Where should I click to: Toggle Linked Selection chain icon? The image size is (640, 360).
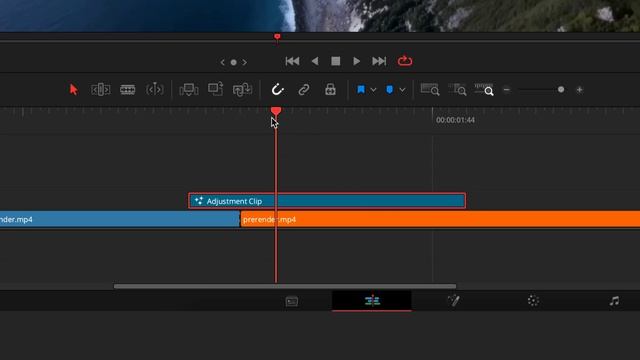304,89
